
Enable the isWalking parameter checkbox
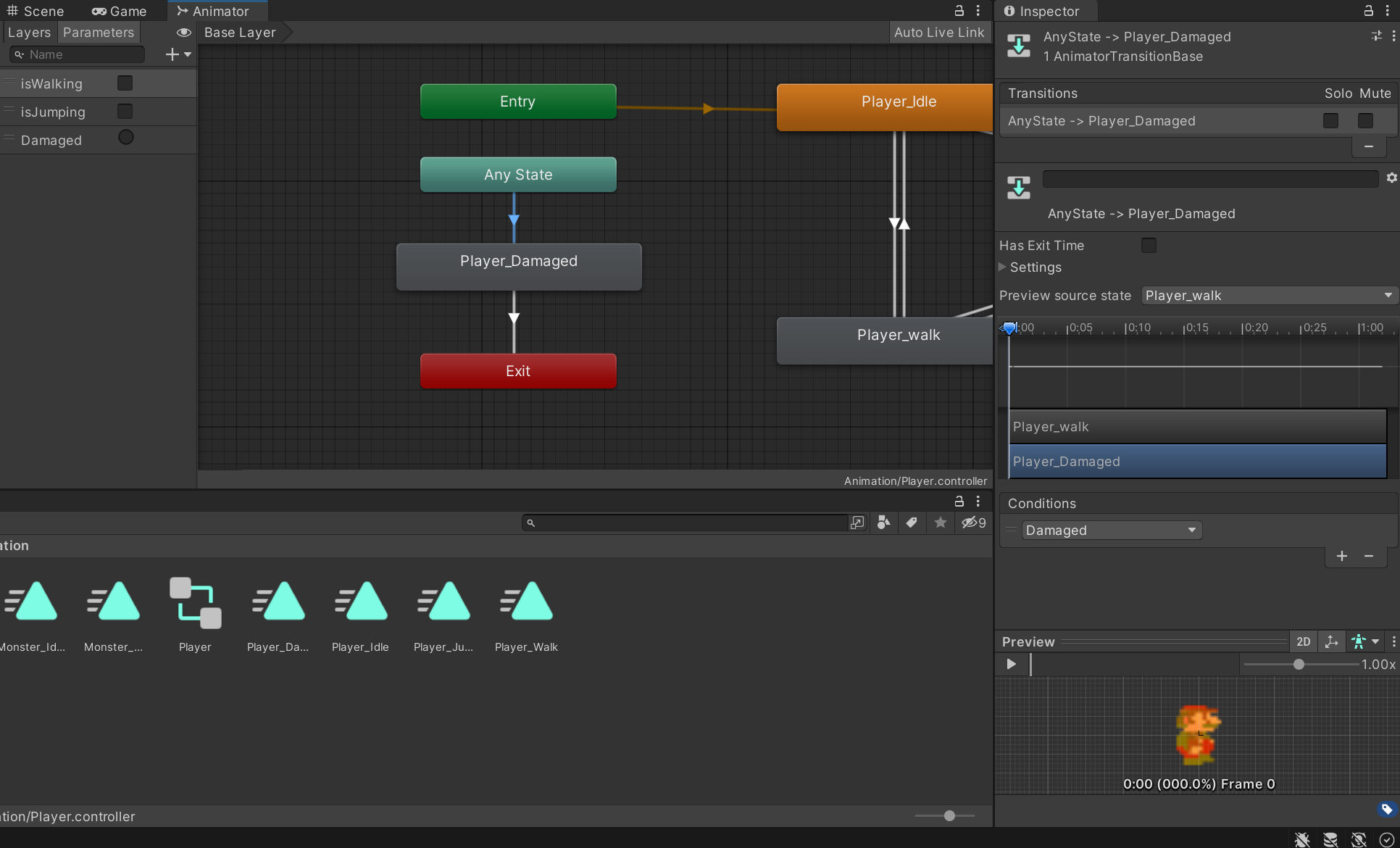click(125, 83)
